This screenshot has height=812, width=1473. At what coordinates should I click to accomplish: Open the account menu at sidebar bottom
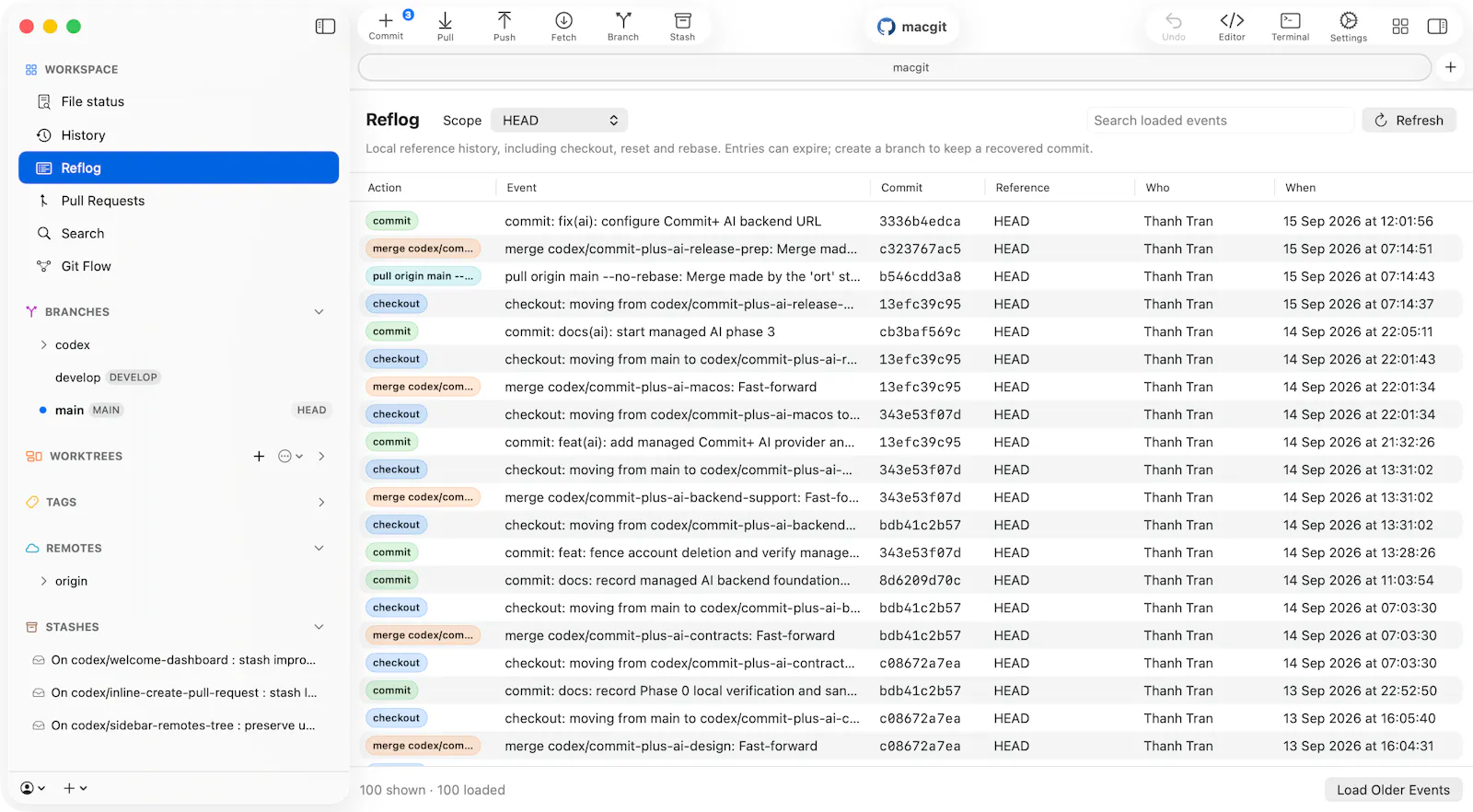point(33,788)
